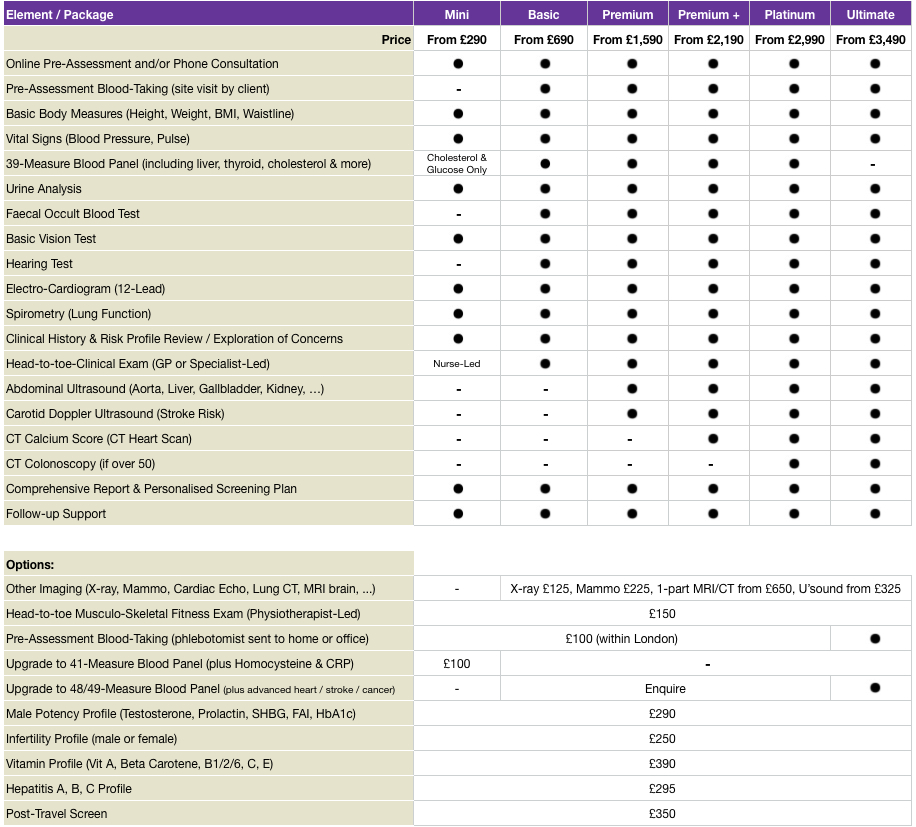Click the '£150' price cell
This screenshot has width=916, height=827.
tap(662, 614)
